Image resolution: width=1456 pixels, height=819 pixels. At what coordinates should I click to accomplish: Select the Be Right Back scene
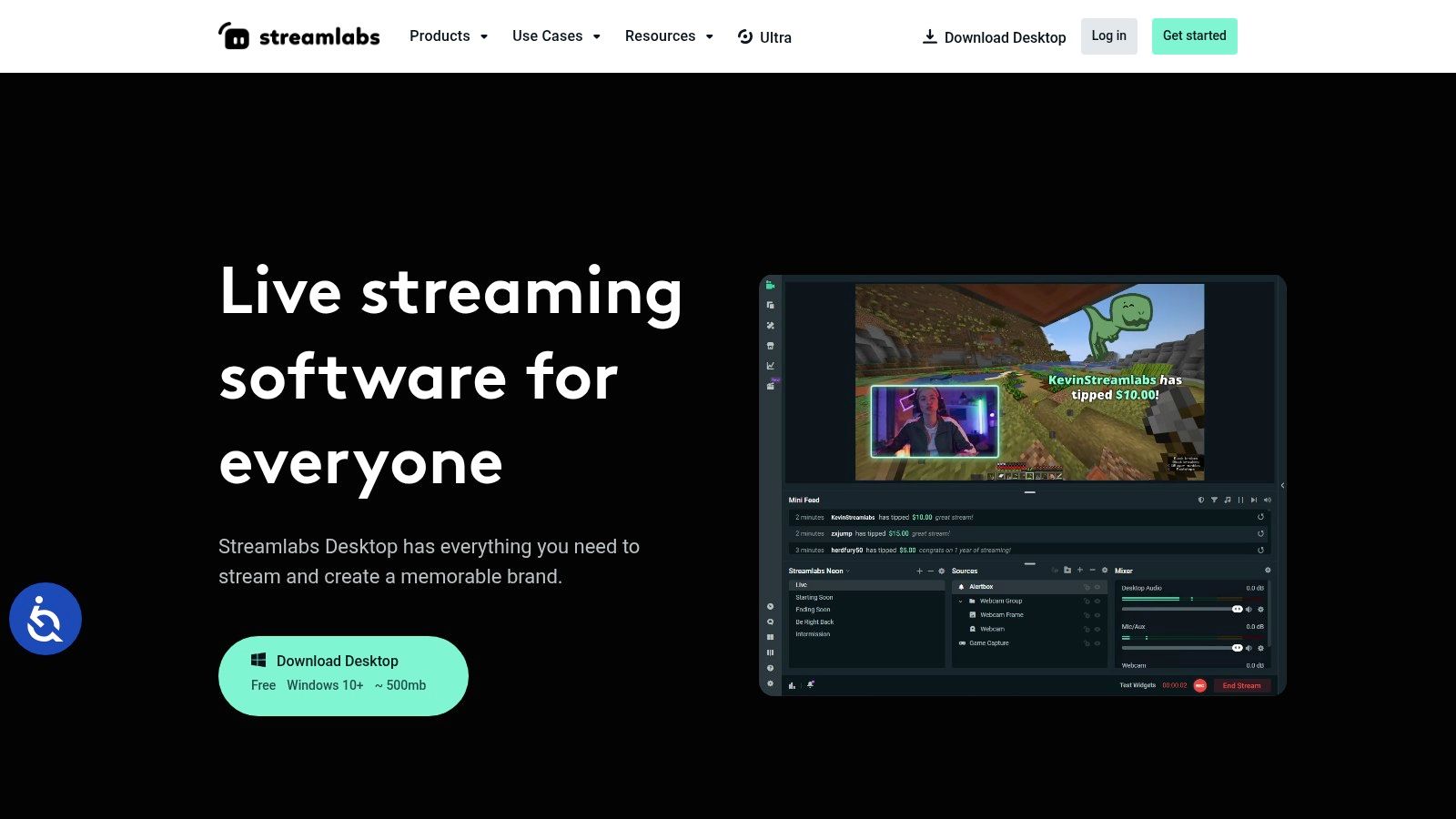point(814,622)
